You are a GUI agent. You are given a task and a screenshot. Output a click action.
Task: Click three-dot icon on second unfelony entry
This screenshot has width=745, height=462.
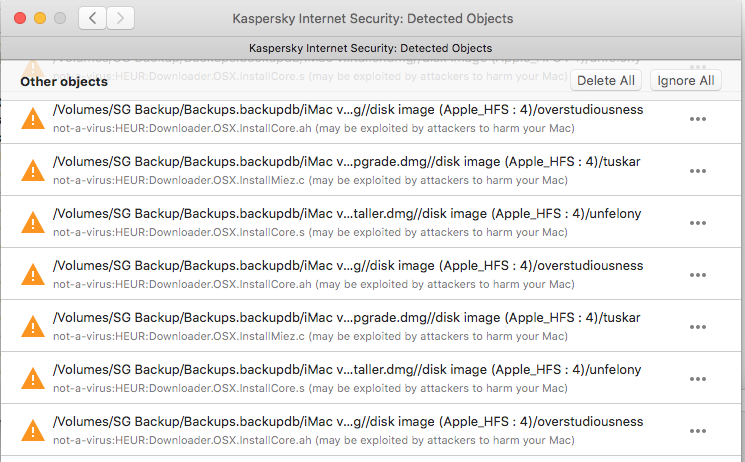pyautogui.click(x=698, y=379)
